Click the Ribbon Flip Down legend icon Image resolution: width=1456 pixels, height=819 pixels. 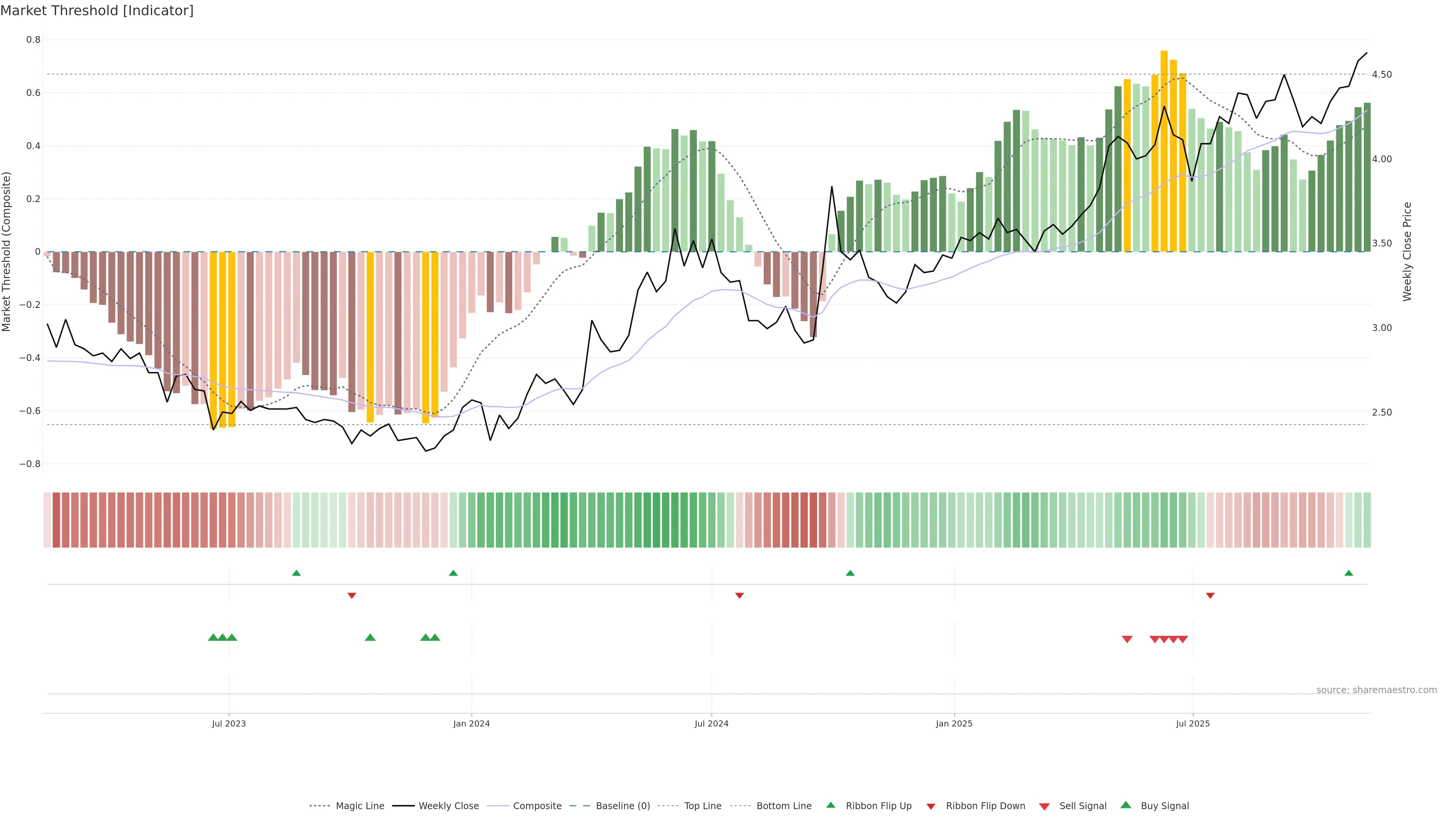point(930,806)
